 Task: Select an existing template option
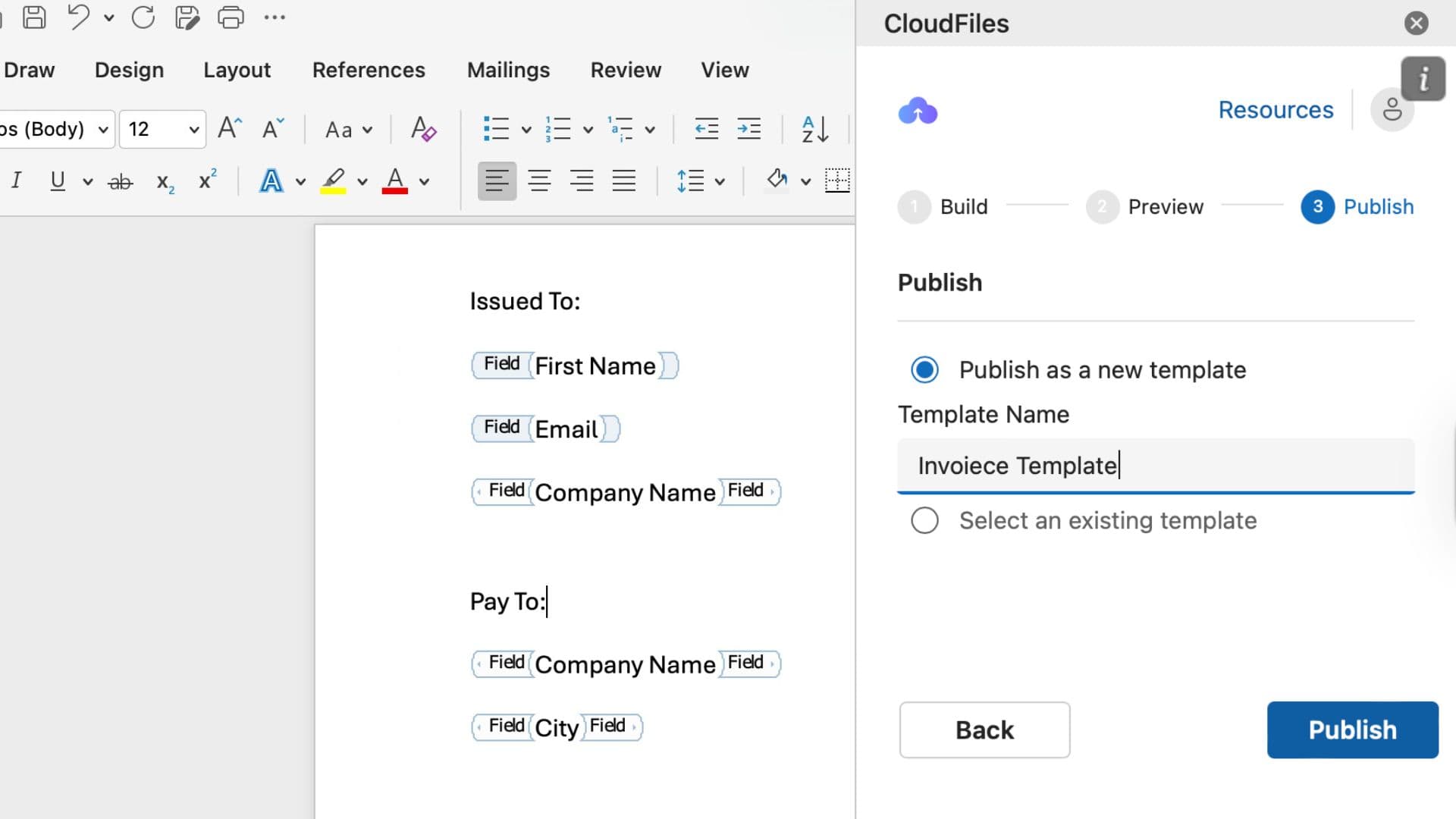click(x=924, y=520)
